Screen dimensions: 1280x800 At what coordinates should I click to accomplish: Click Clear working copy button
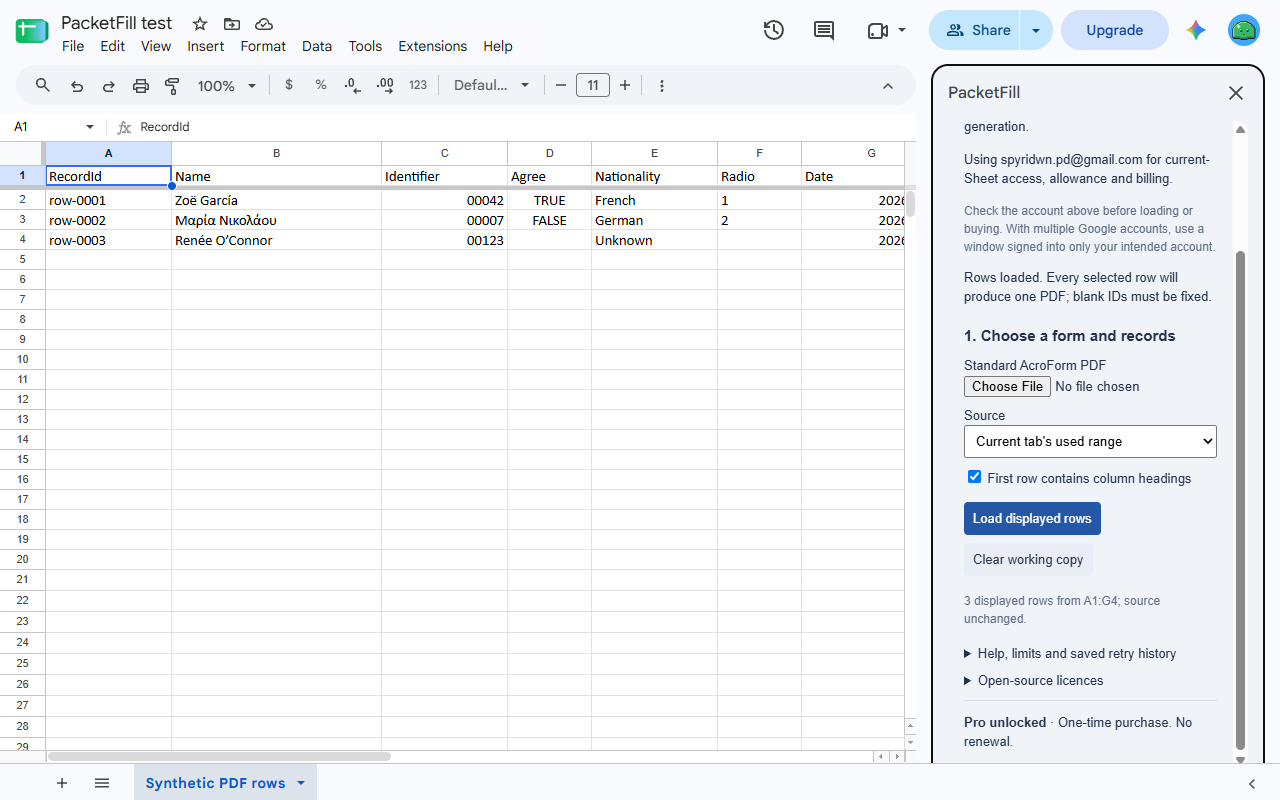[1028, 559]
